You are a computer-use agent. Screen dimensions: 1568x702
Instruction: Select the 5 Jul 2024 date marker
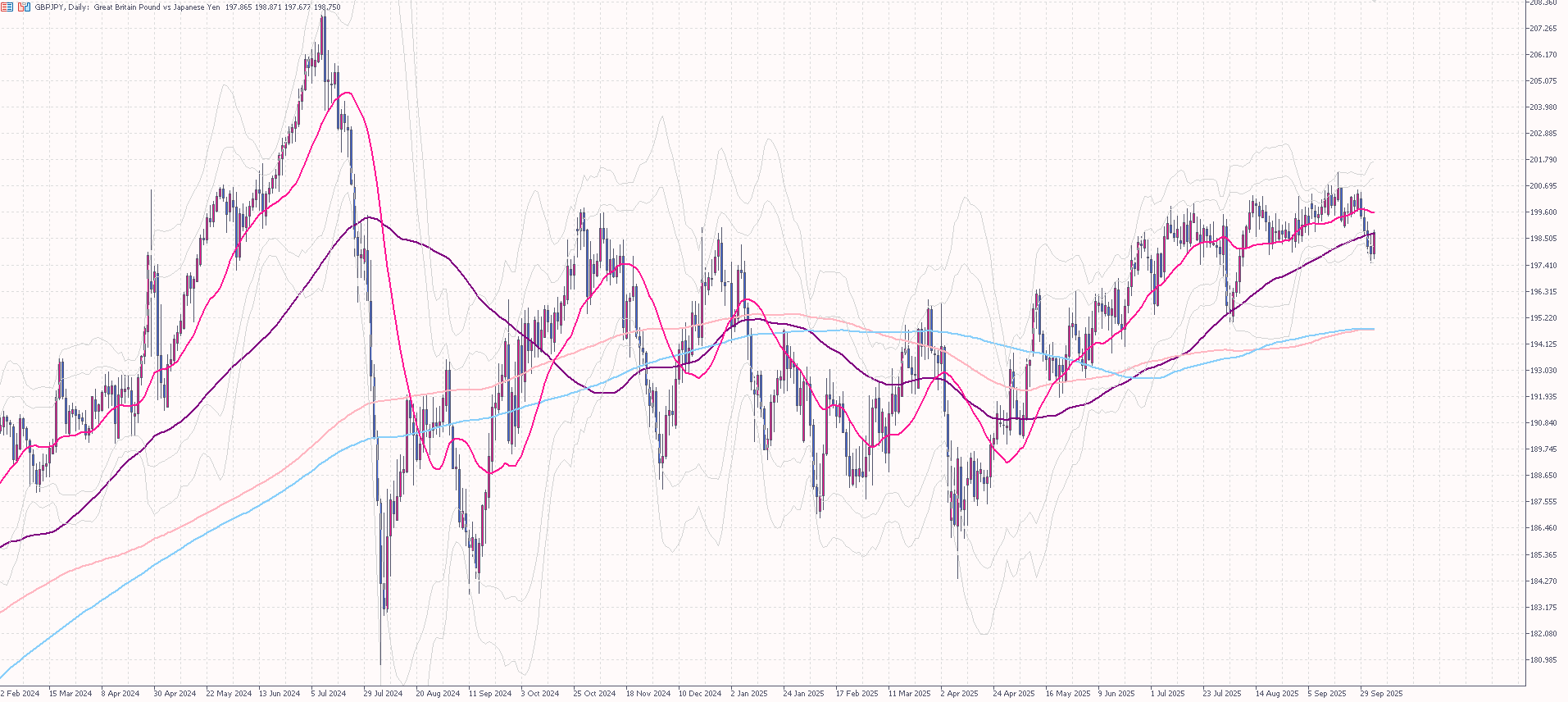pyautogui.click(x=328, y=694)
